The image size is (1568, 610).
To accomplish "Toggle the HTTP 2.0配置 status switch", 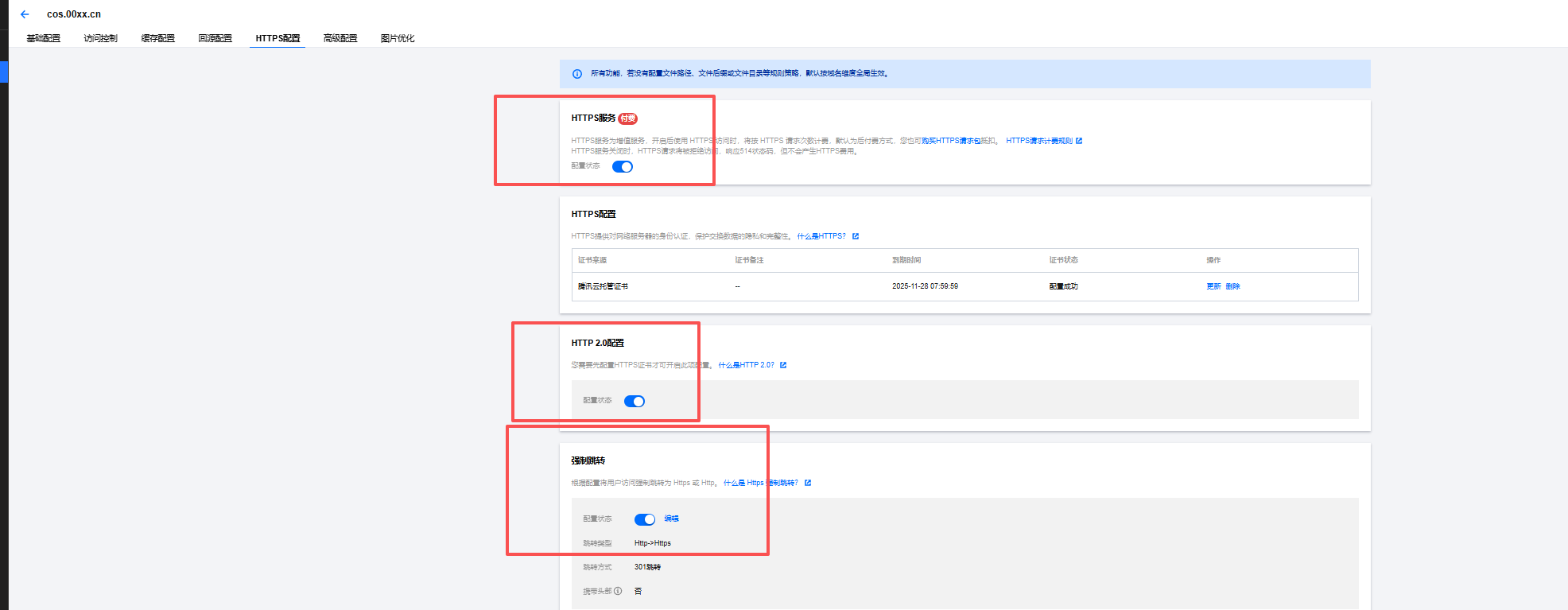I will click(x=635, y=402).
